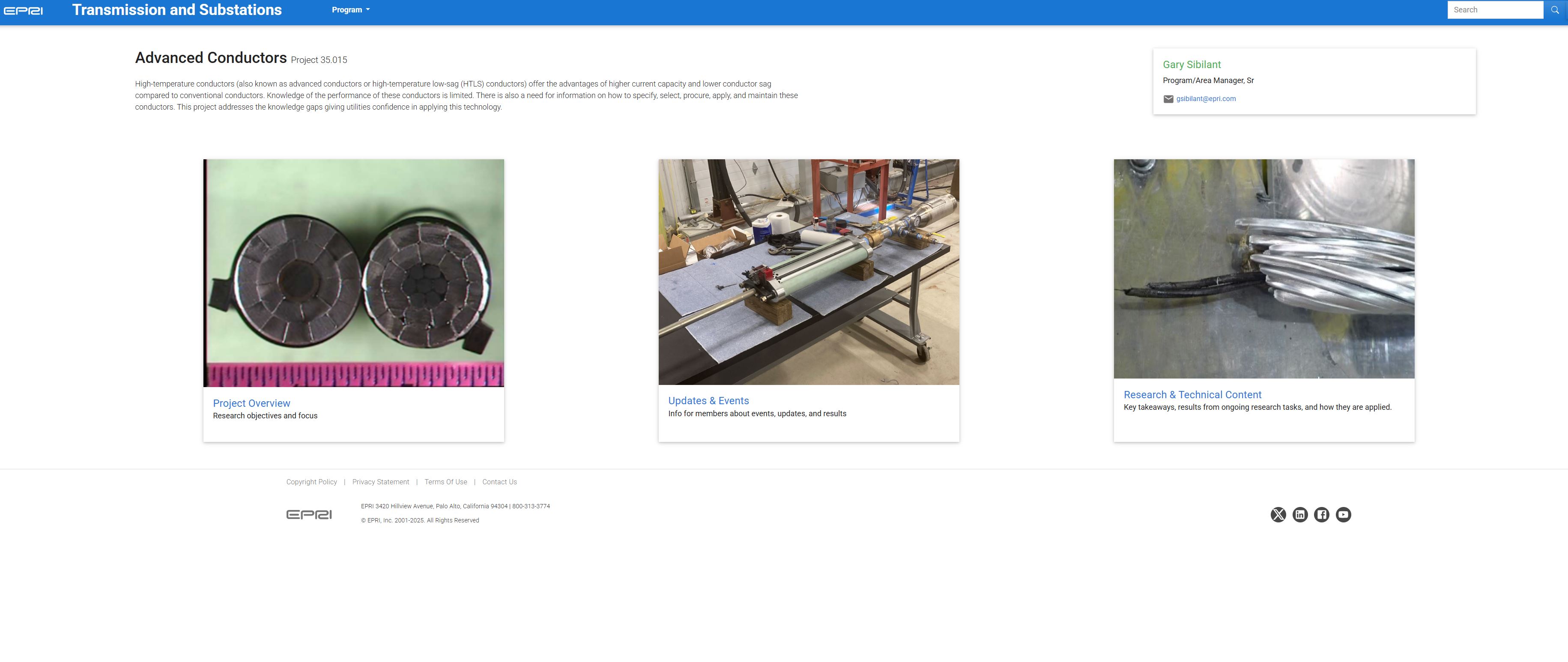Email gsibilant@epri.com link
The height and width of the screenshot is (662, 1568).
click(1205, 98)
